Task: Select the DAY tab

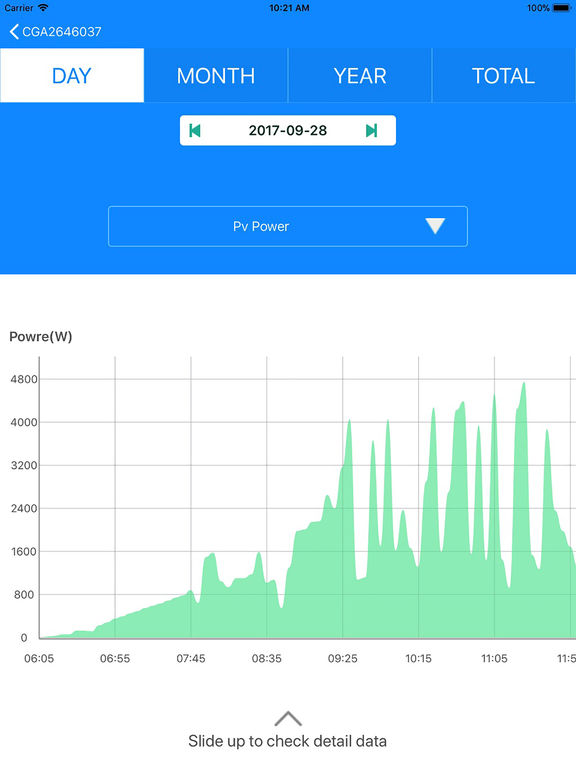Action: tap(72, 75)
